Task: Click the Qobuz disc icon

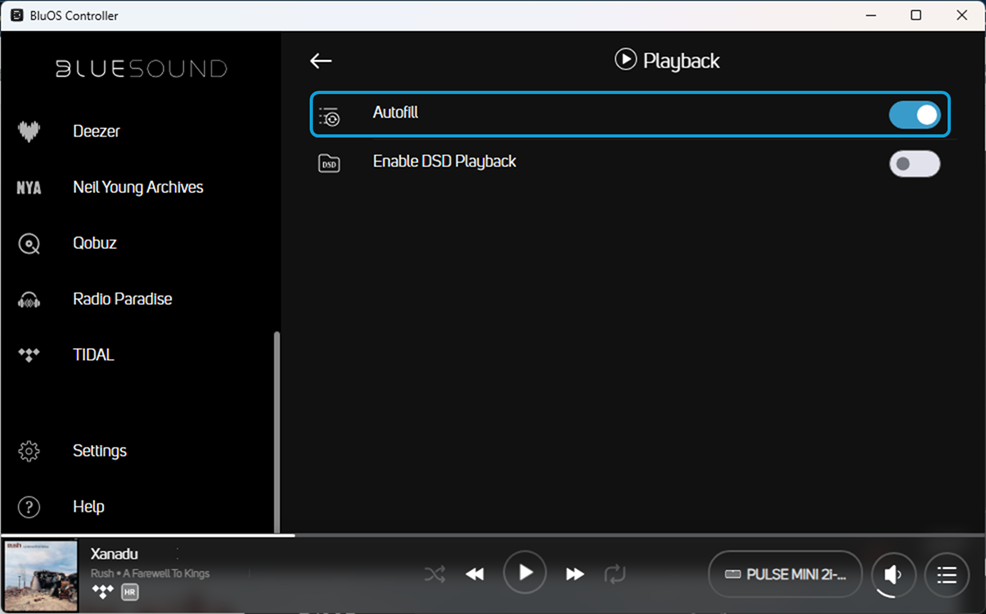Action: click(29, 243)
